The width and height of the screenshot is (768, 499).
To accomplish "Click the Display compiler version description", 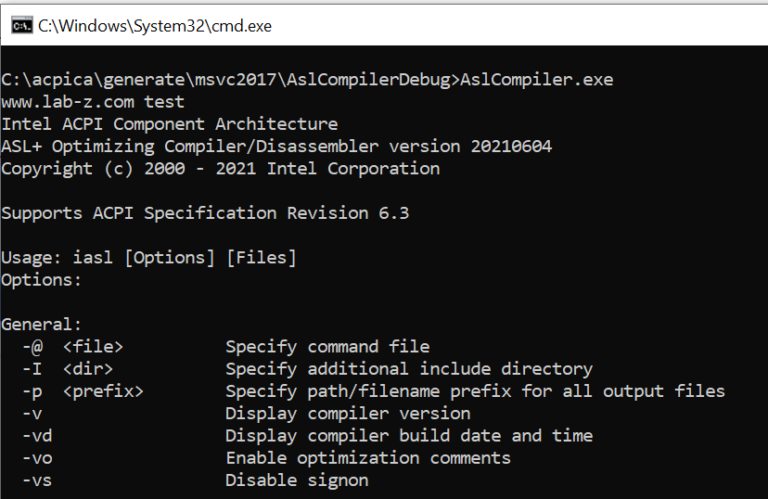I will [348, 414].
